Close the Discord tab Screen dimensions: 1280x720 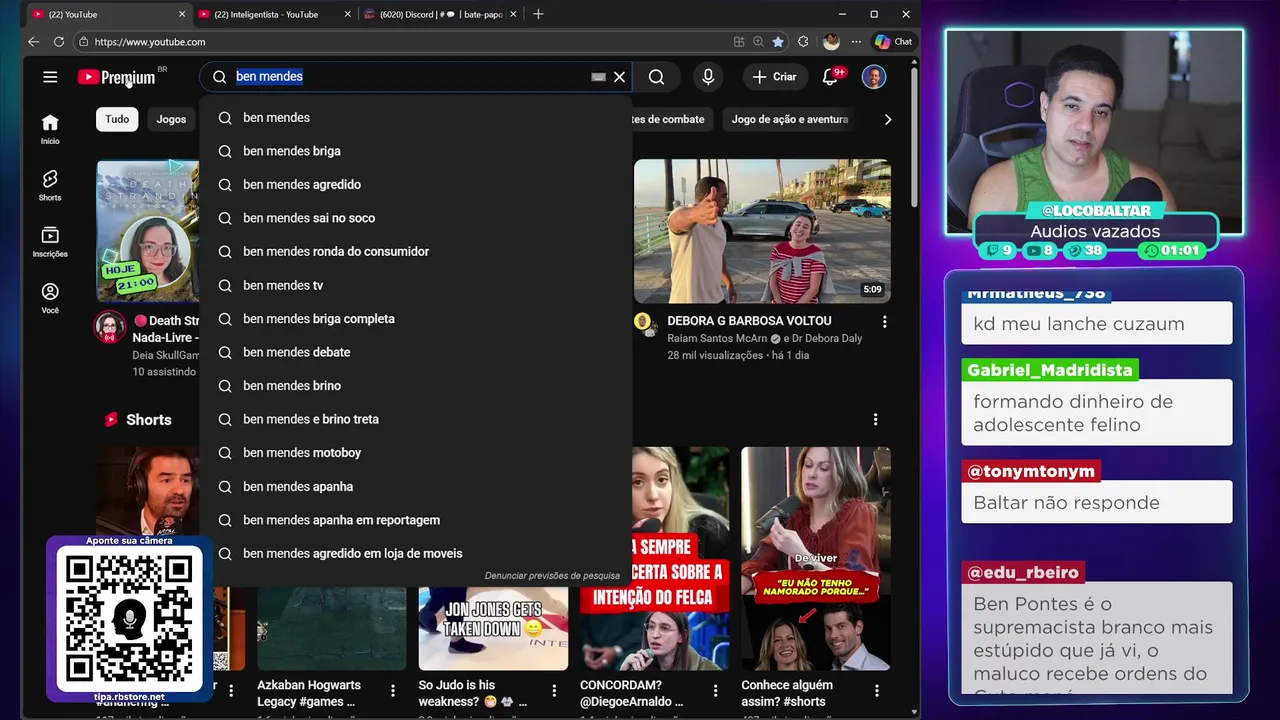point(513,14)
